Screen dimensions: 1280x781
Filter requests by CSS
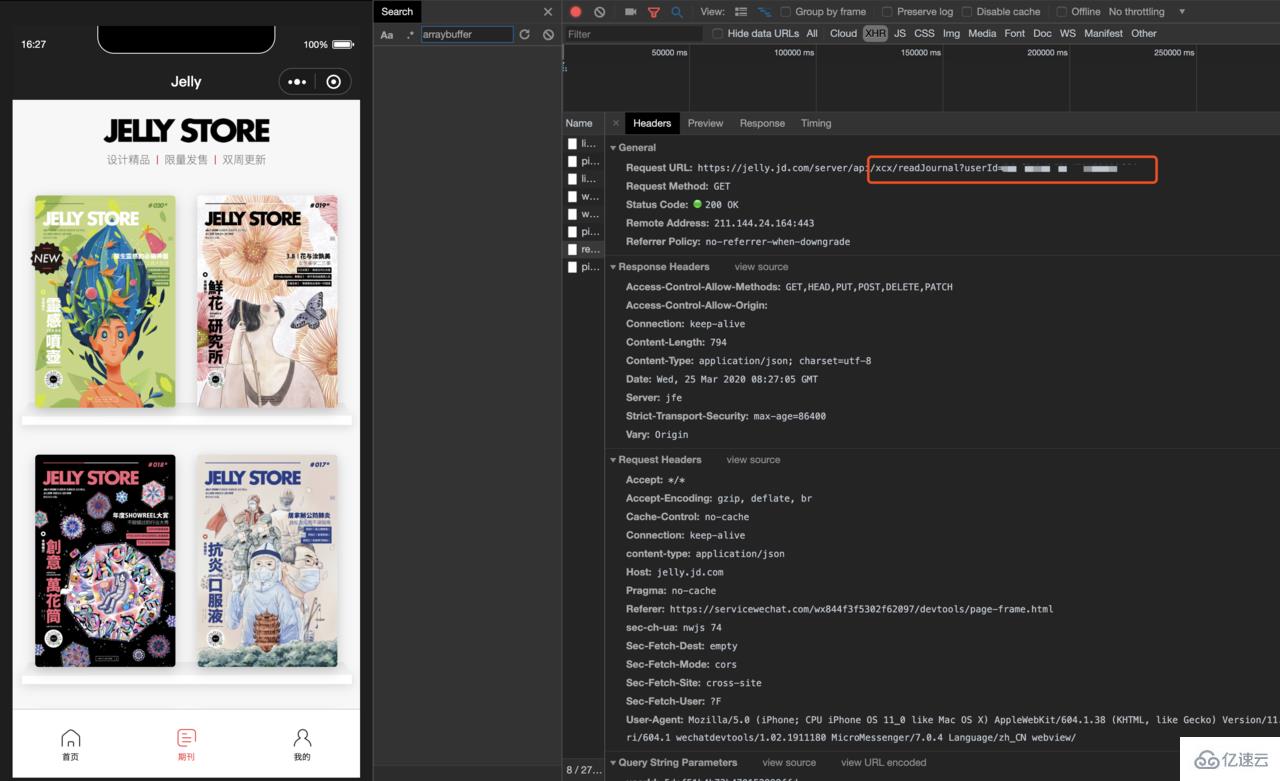tap(924, 34)
